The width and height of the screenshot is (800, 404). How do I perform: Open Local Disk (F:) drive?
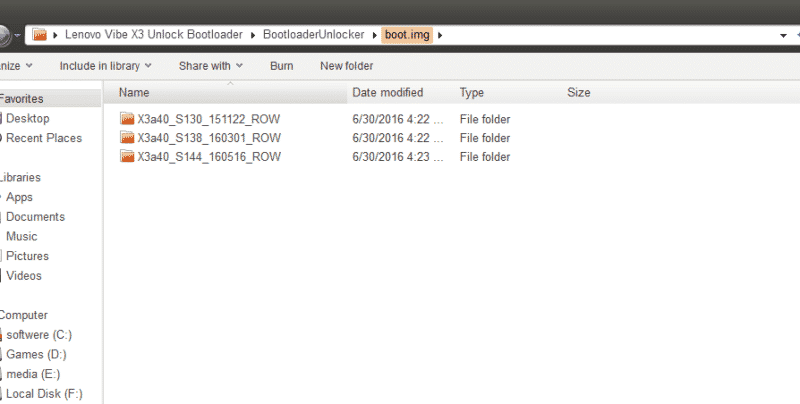pyautogui.click(x=44, y=393)
